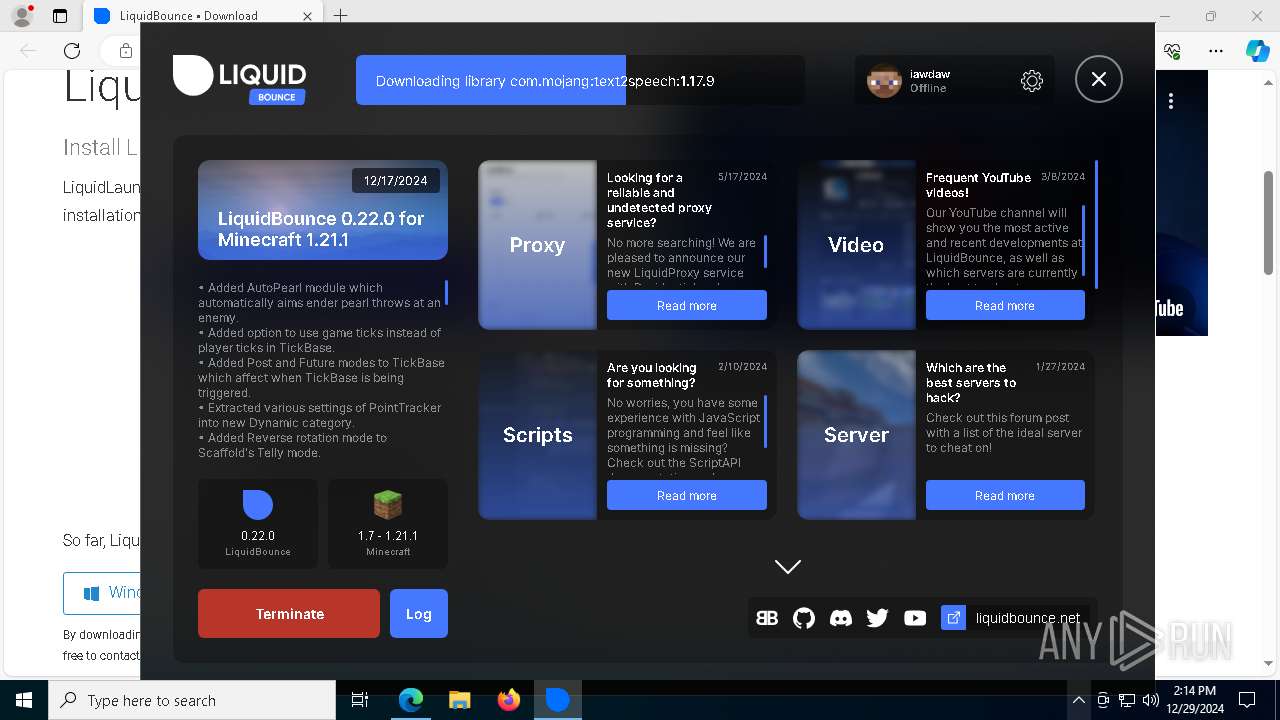Open the Discord icon link
This screenshot has height=720, width=1280.
pyautogui.click(x=841, y=618)
